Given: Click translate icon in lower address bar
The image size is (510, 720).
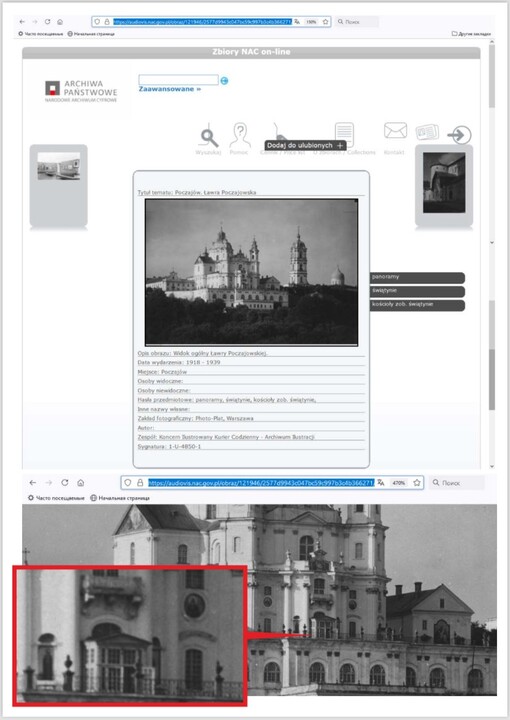Looking at the screenshot, I should click(381, 483).
